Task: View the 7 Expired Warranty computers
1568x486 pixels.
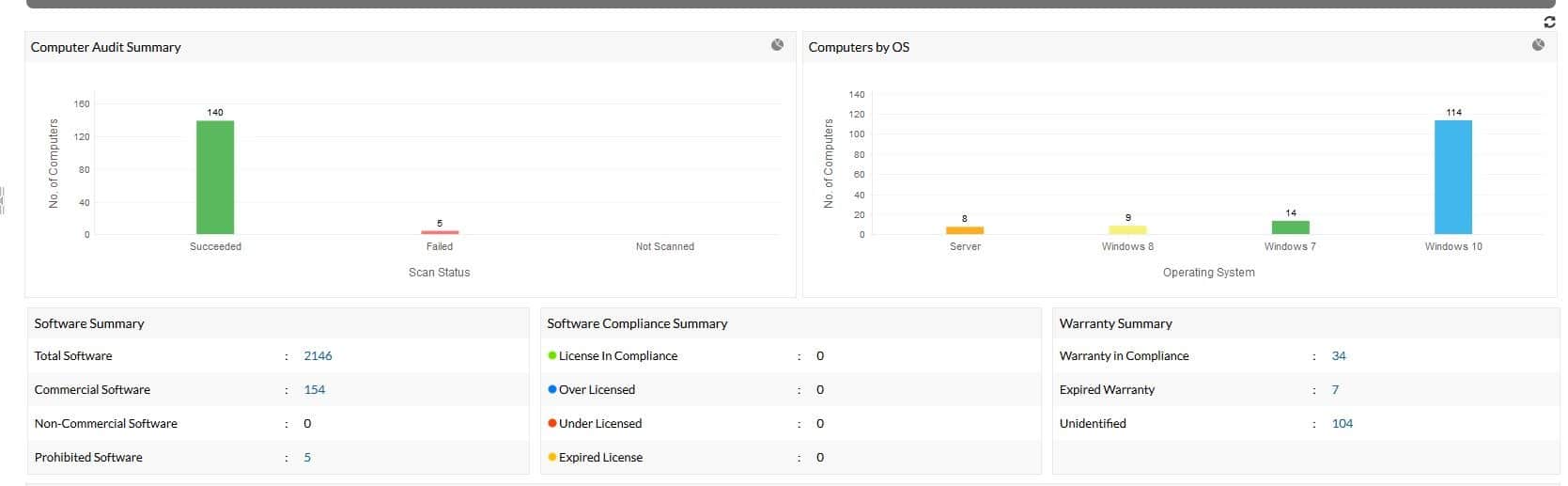Action: tap(1335, 390)
